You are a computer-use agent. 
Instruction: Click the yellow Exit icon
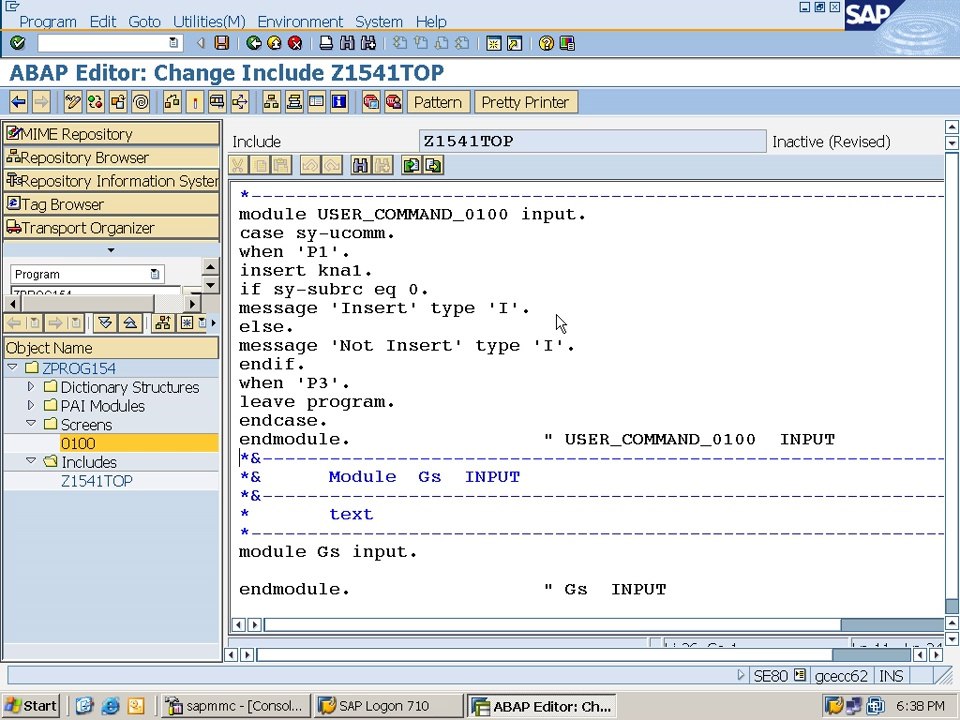(274, 43)
